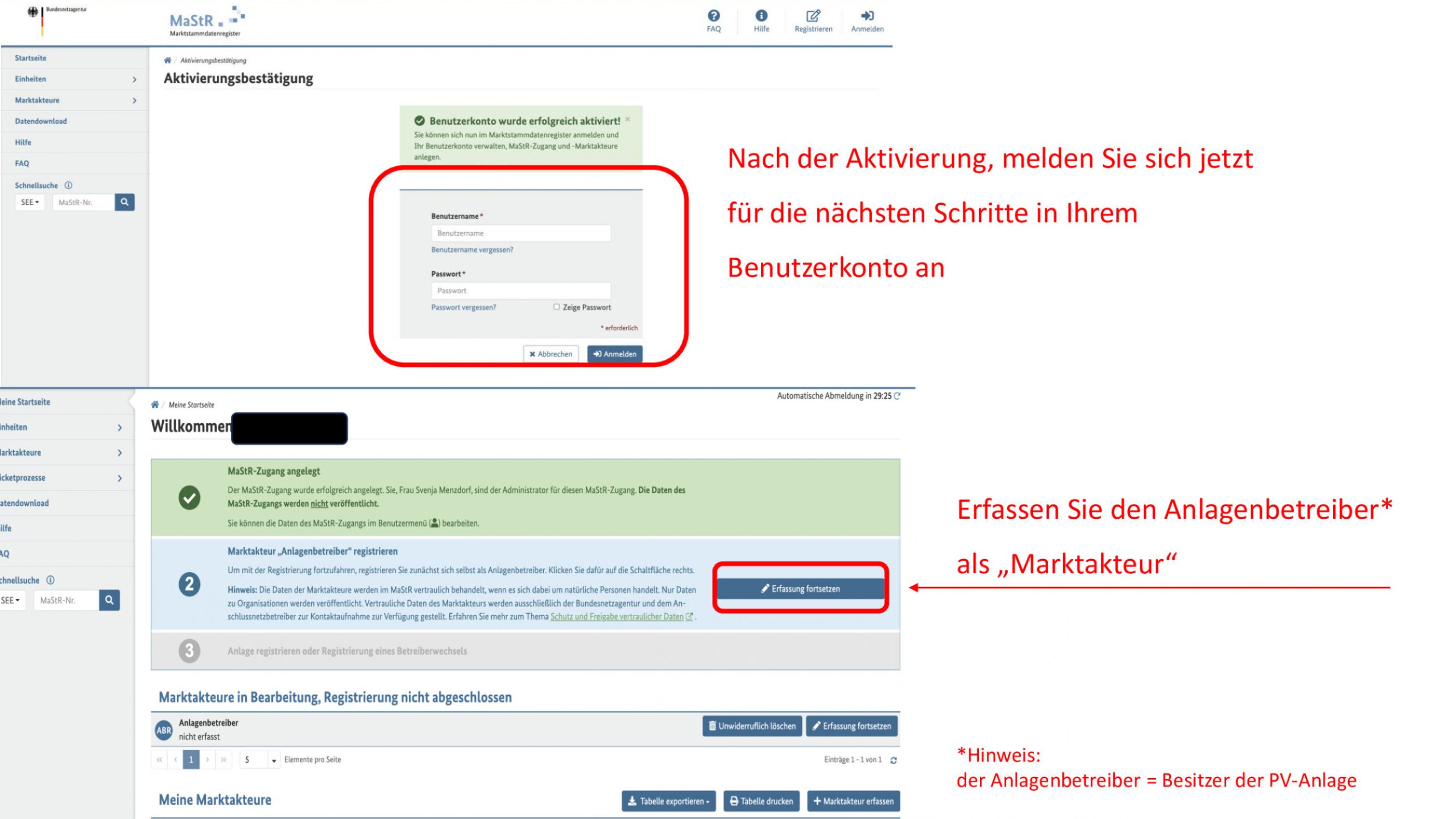This screenshot has width=1456, height=819.
Task: Click the Schnellsuche info circle icon
Action: pos(68,186)
